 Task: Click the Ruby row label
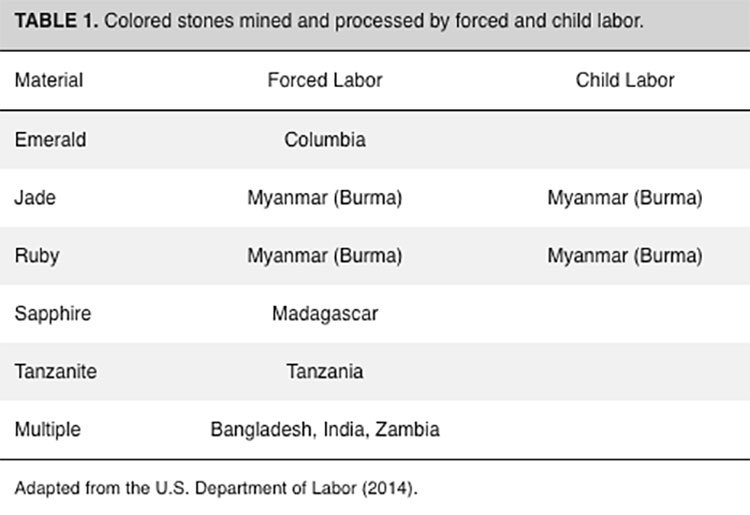[37, 256]
